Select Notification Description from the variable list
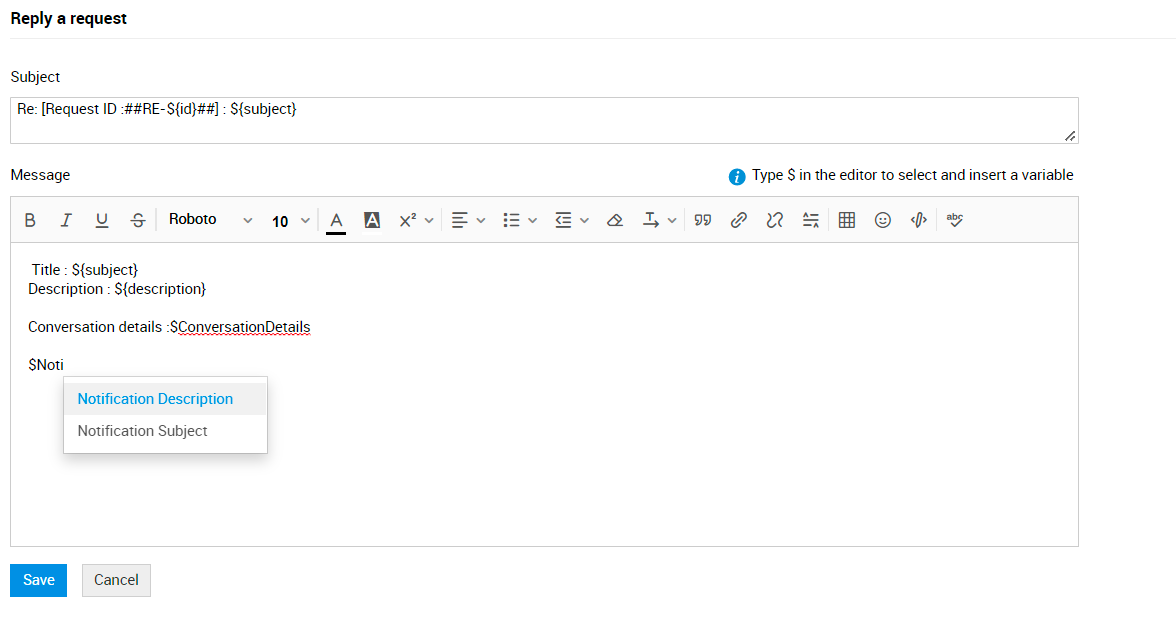This screenshot has height=635, width=1176. click(x=165, y=399)
